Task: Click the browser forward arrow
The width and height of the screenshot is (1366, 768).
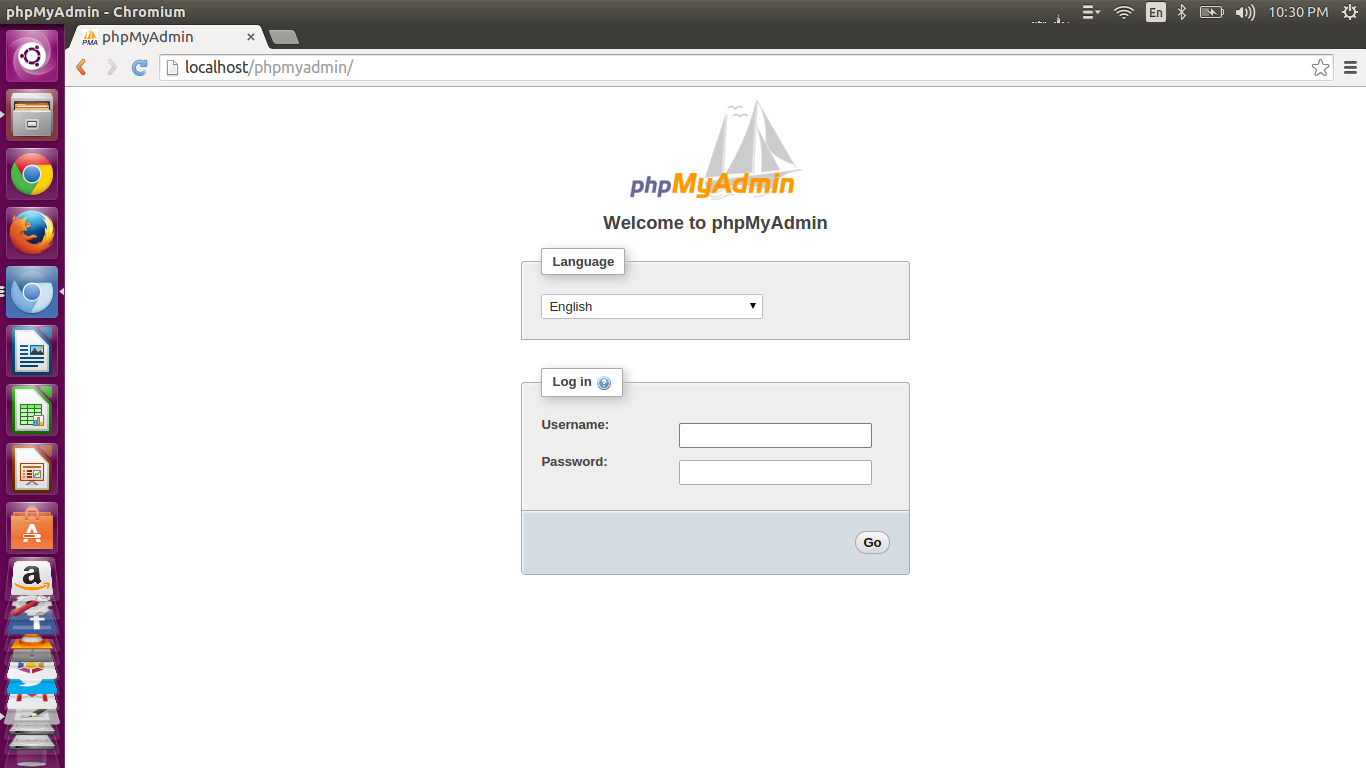Action: click(x=111, y=67)
